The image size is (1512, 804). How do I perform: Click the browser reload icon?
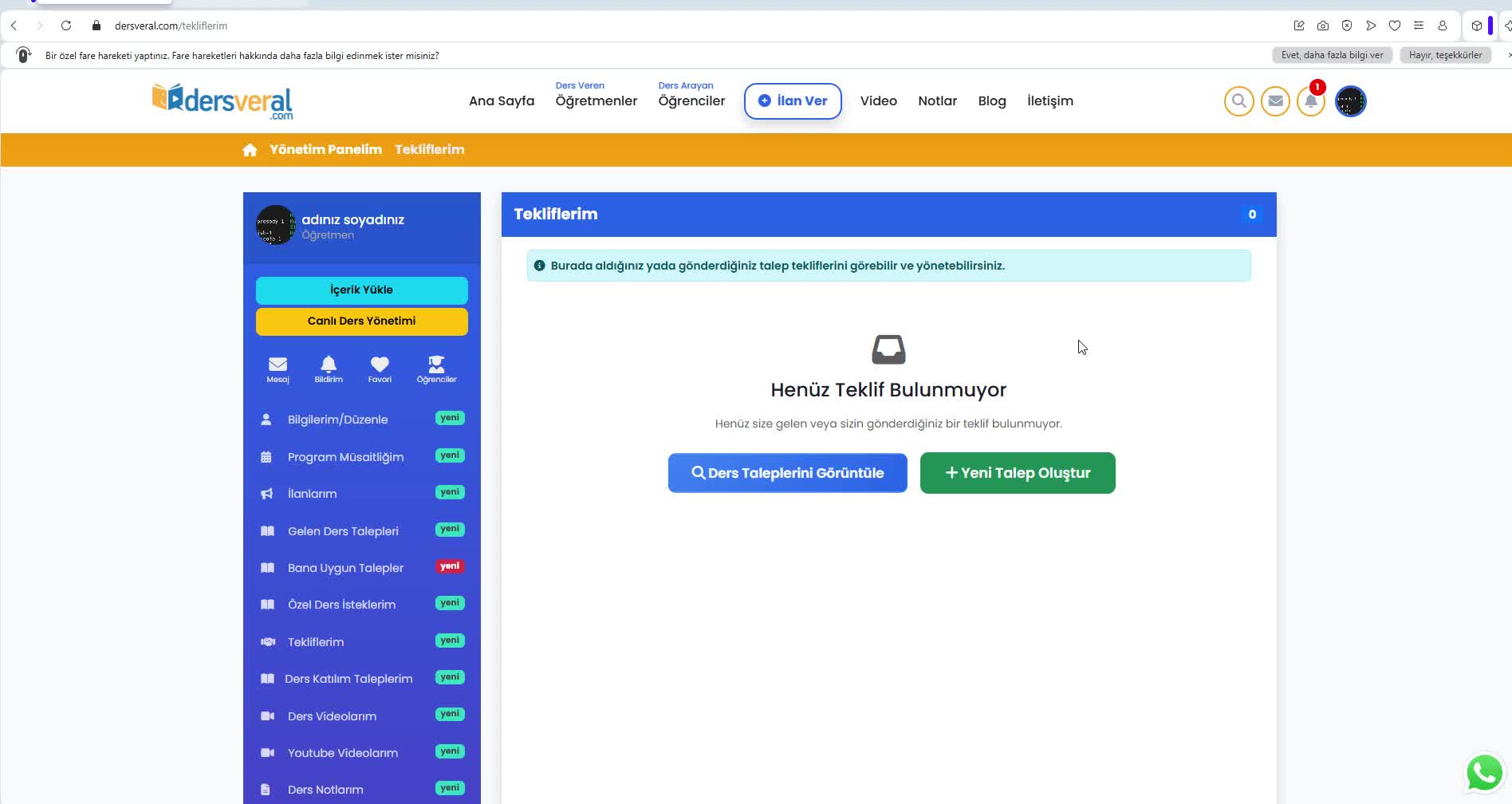click(66, 25)
